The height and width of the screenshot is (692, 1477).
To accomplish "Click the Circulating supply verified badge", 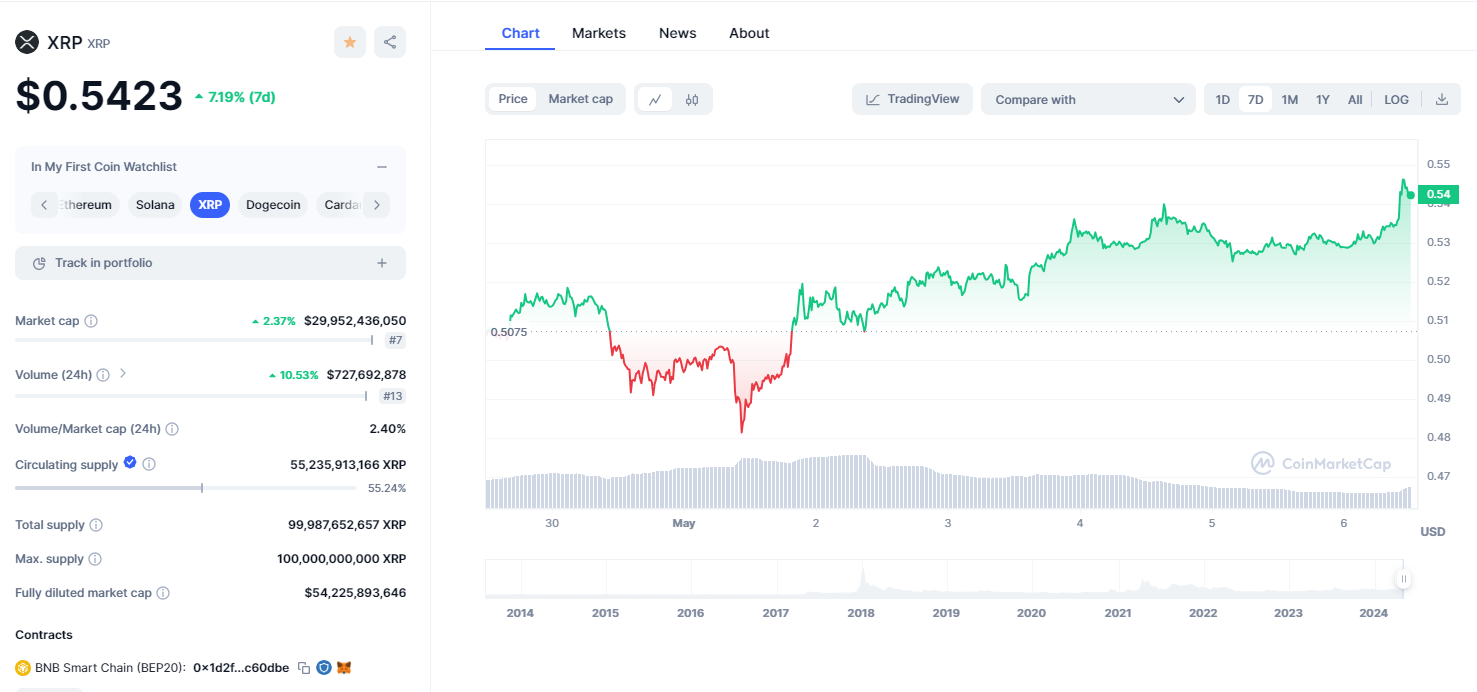I will coord(130,463).
